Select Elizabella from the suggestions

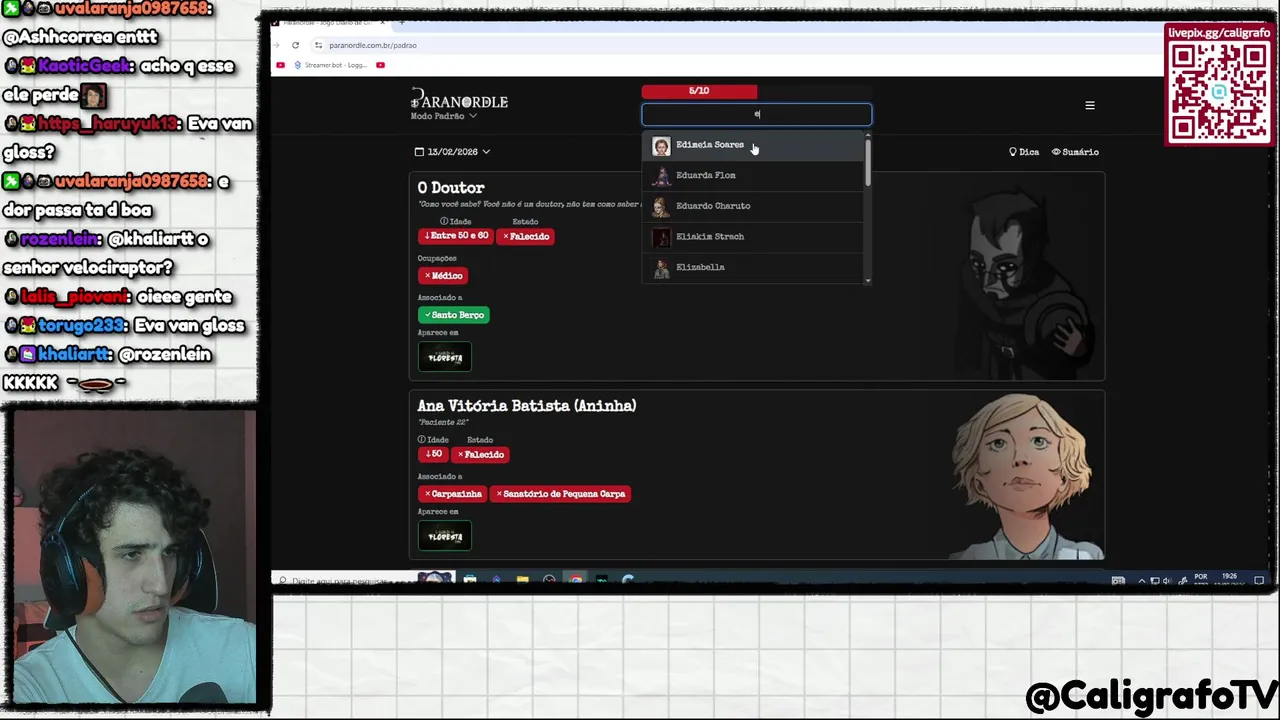click(754, 267)
